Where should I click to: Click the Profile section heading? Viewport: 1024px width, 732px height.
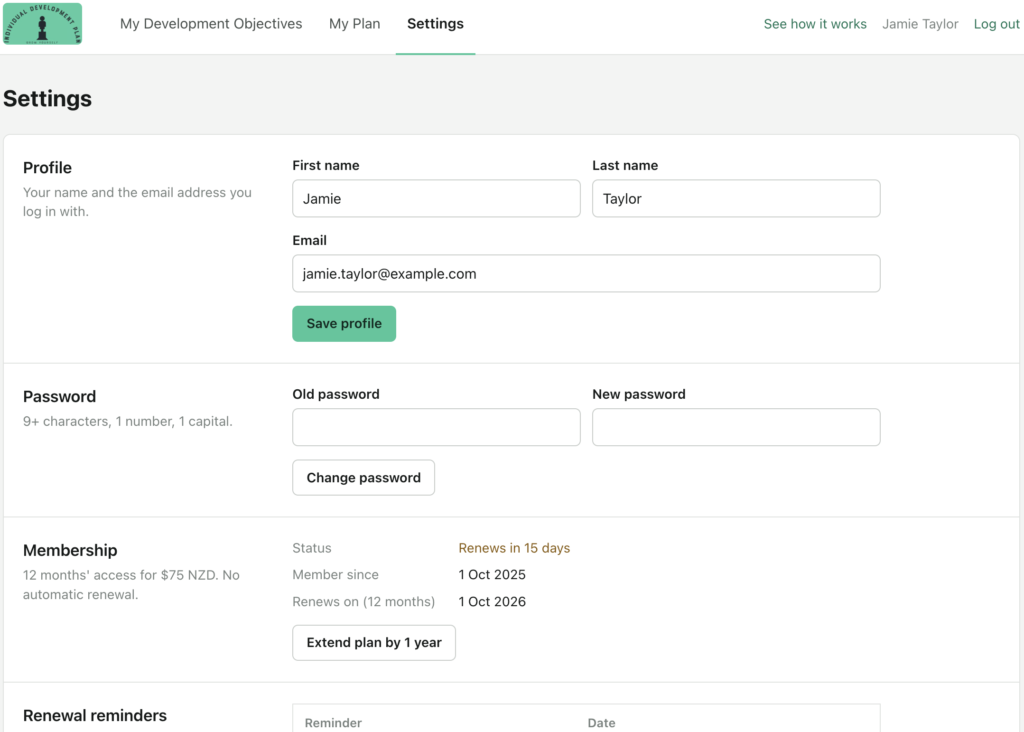pyautogui.click(x=48, y=168)
